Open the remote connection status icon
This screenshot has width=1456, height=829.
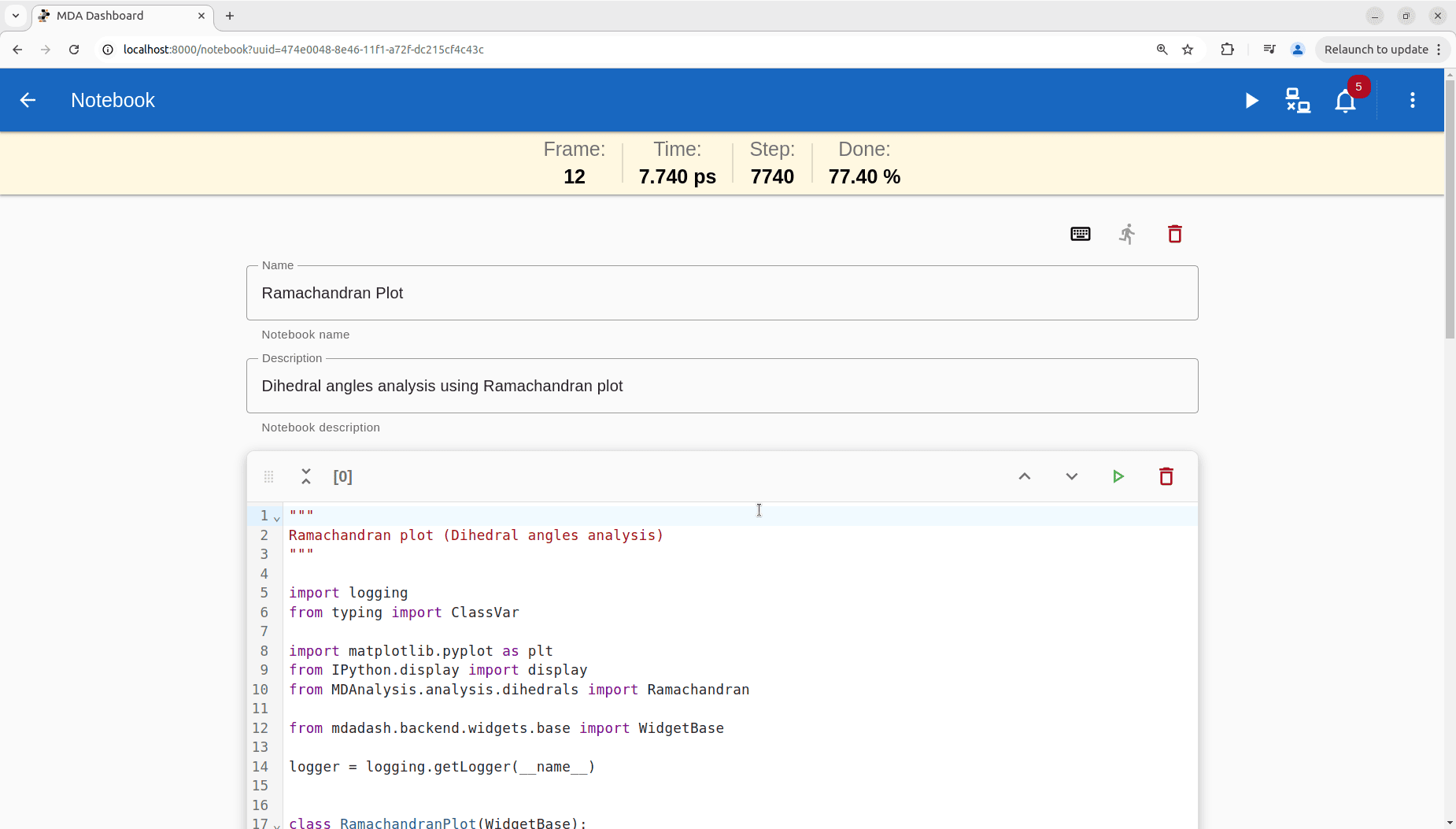click(1298, 101)
